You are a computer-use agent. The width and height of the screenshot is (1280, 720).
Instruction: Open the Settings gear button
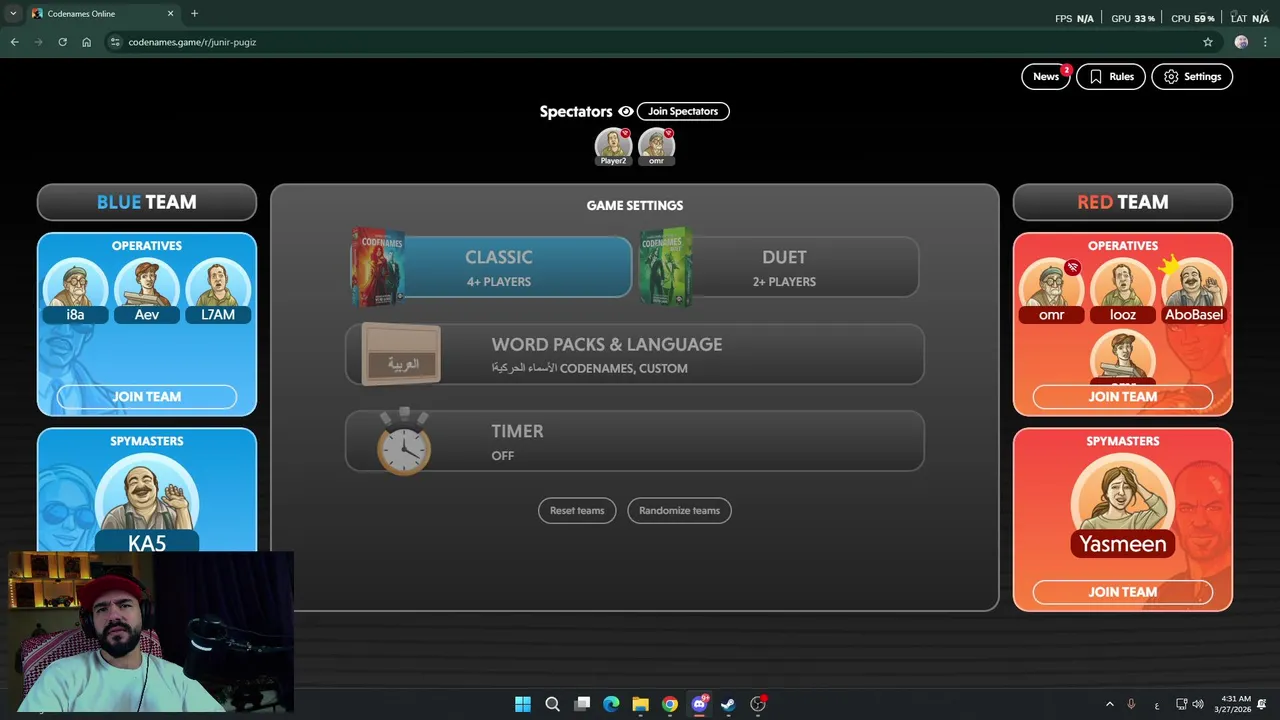(1192, 76)
